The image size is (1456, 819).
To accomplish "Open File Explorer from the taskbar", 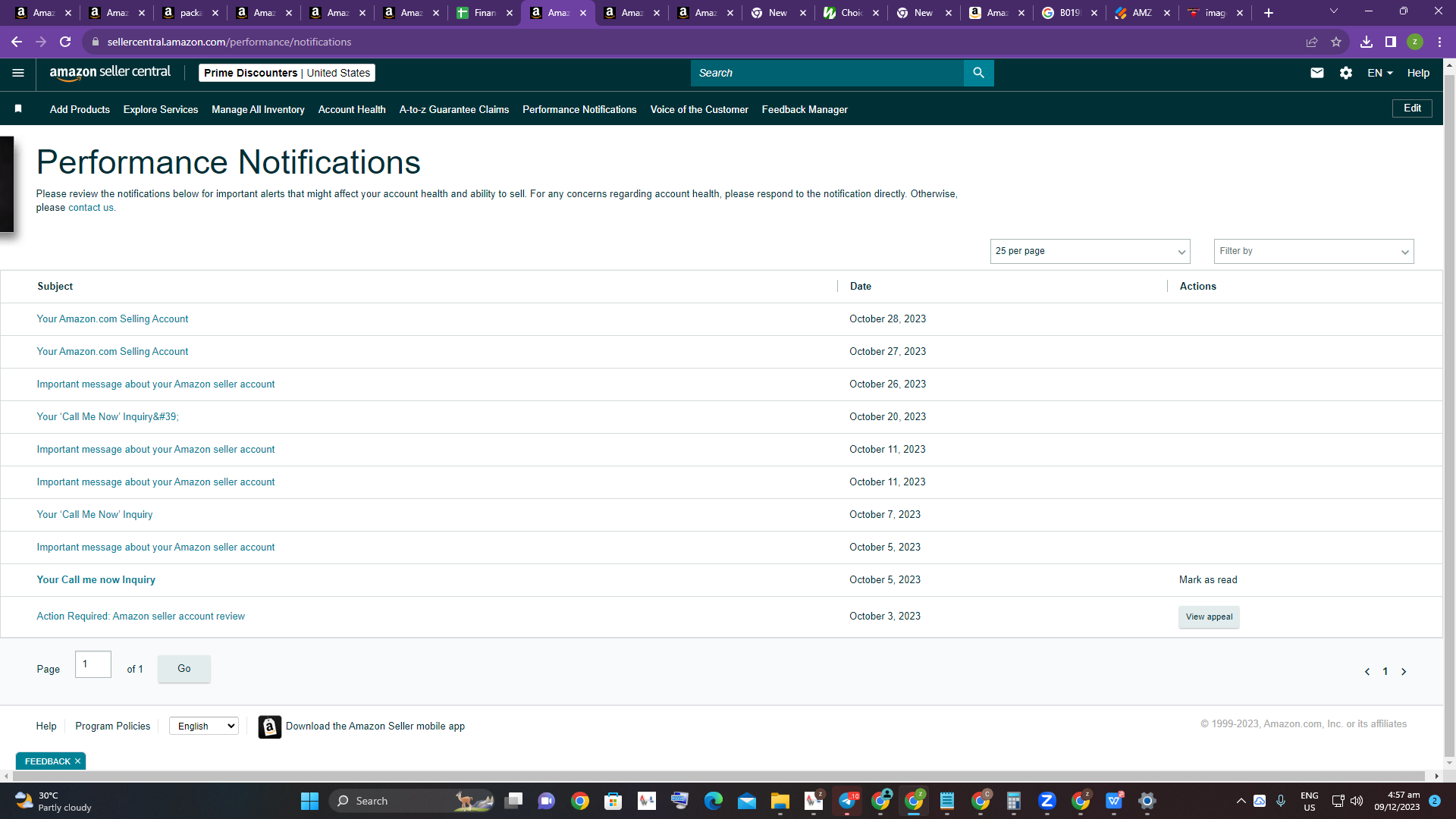I will pos(780,801).
